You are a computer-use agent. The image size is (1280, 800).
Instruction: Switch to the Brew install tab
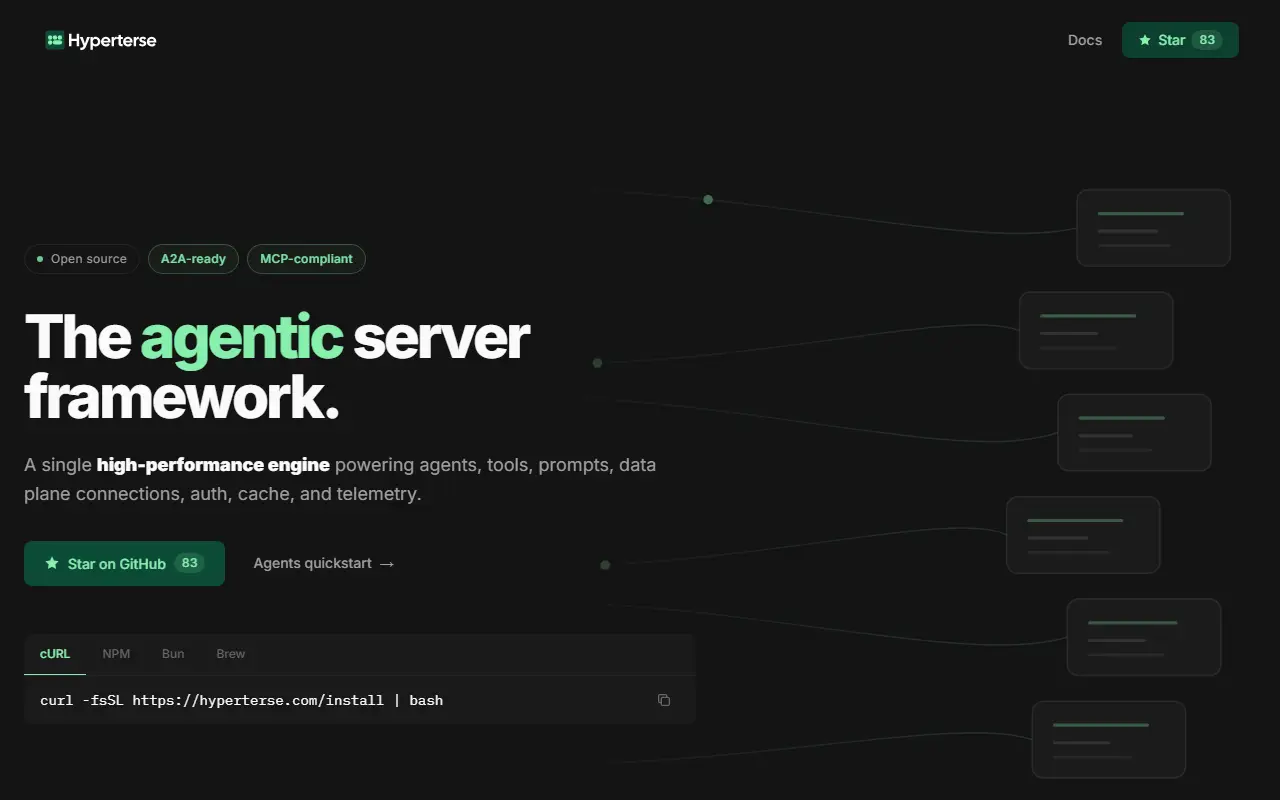[231, 654]
